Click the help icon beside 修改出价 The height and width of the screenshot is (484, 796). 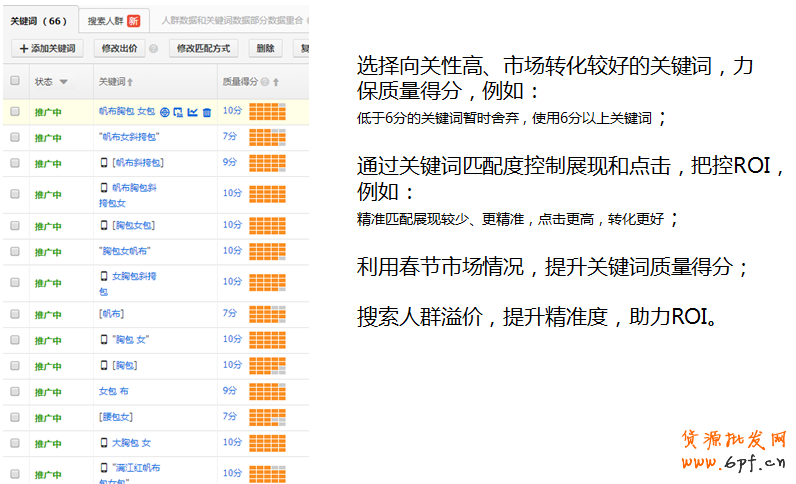pyautogui.click(x=153, y=48)
